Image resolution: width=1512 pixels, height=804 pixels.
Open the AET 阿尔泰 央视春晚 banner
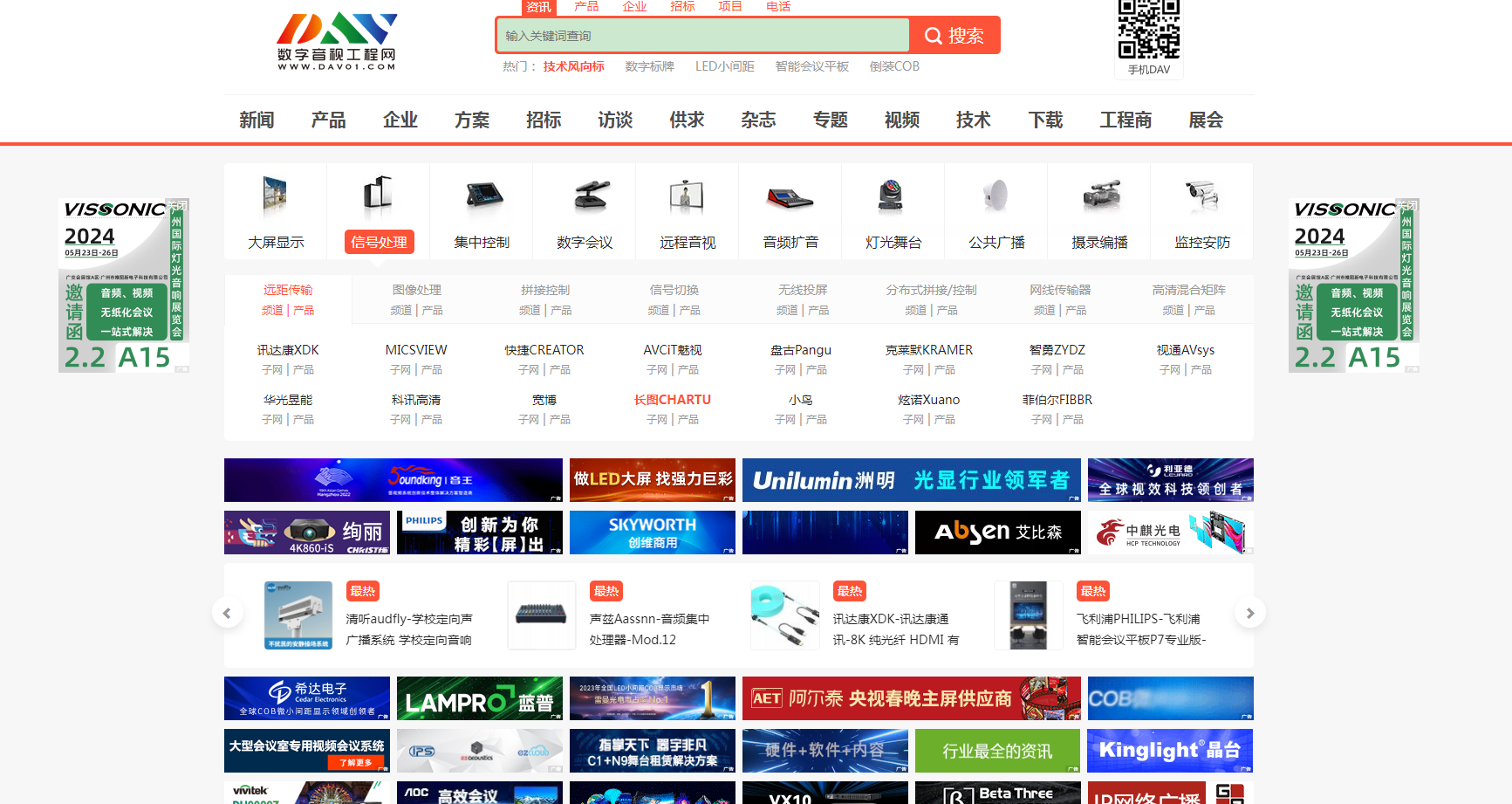pos(912,698)
